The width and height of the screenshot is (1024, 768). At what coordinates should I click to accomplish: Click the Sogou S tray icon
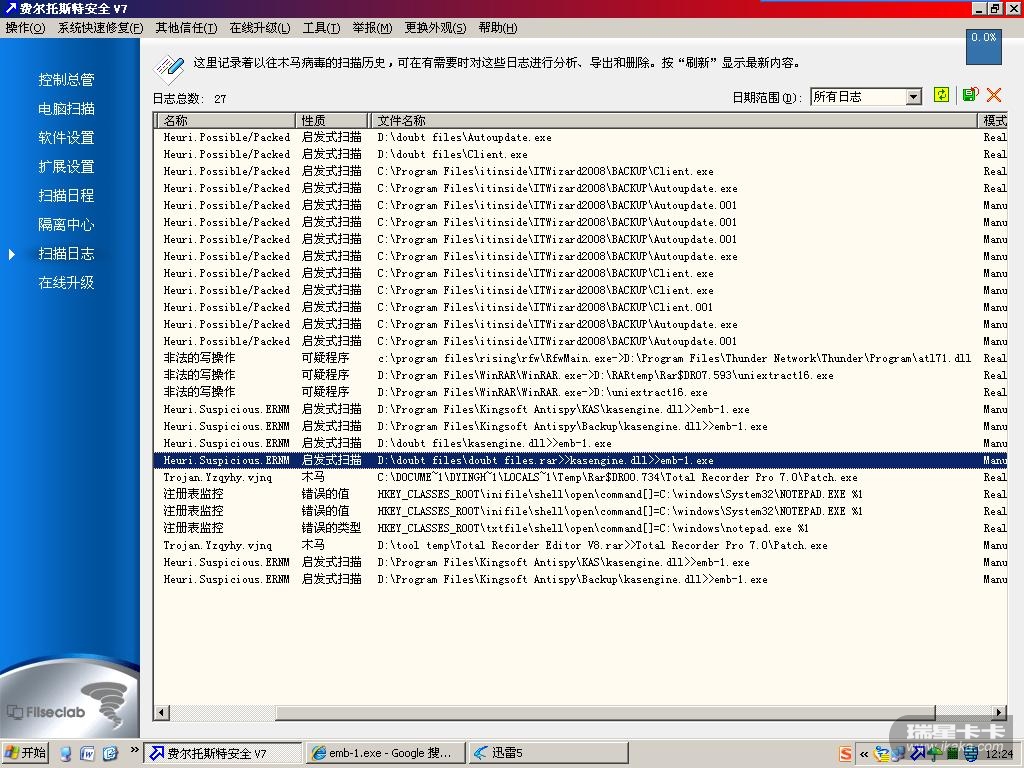(x=845, y=754)
